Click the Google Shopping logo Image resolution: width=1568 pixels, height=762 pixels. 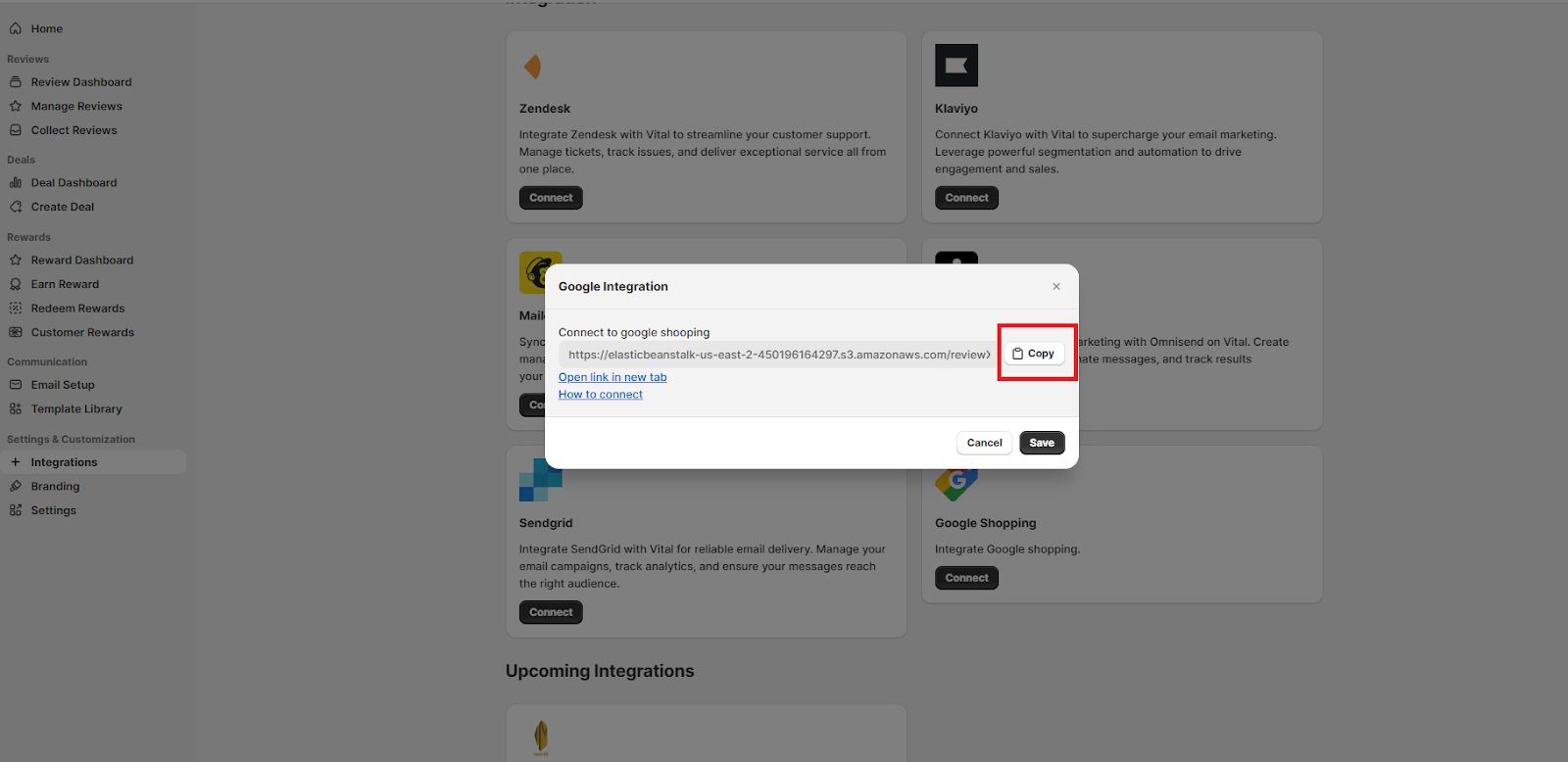click(956, 484)
